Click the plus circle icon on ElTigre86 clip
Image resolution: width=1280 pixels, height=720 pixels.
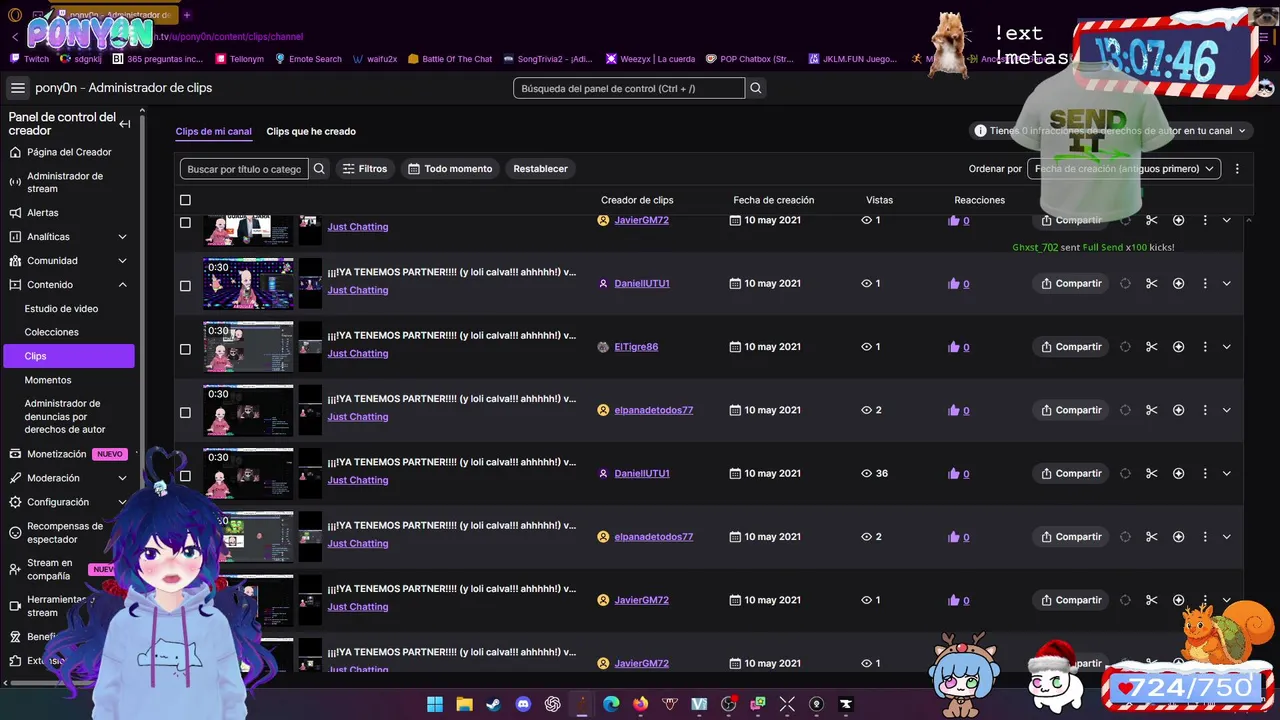(1178, 347)
